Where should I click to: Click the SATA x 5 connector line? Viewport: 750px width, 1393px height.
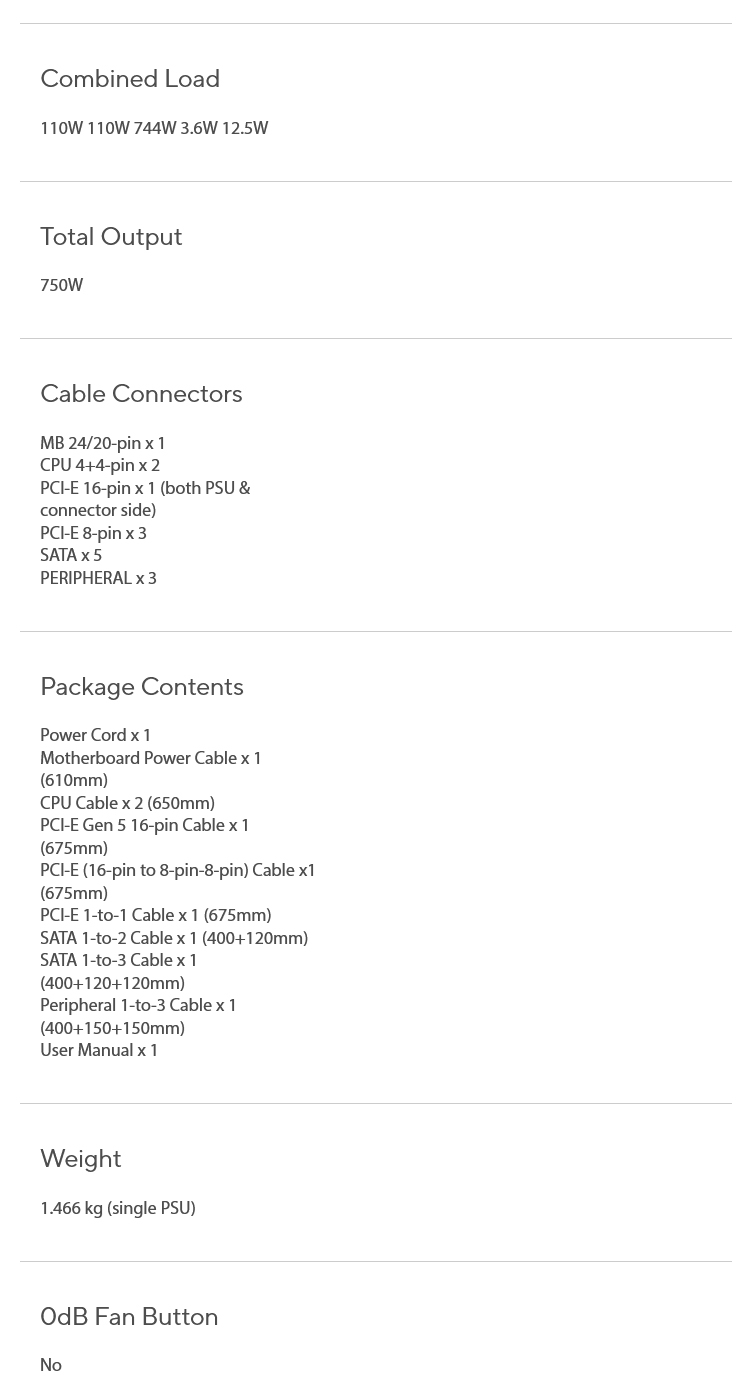point(71,556)
